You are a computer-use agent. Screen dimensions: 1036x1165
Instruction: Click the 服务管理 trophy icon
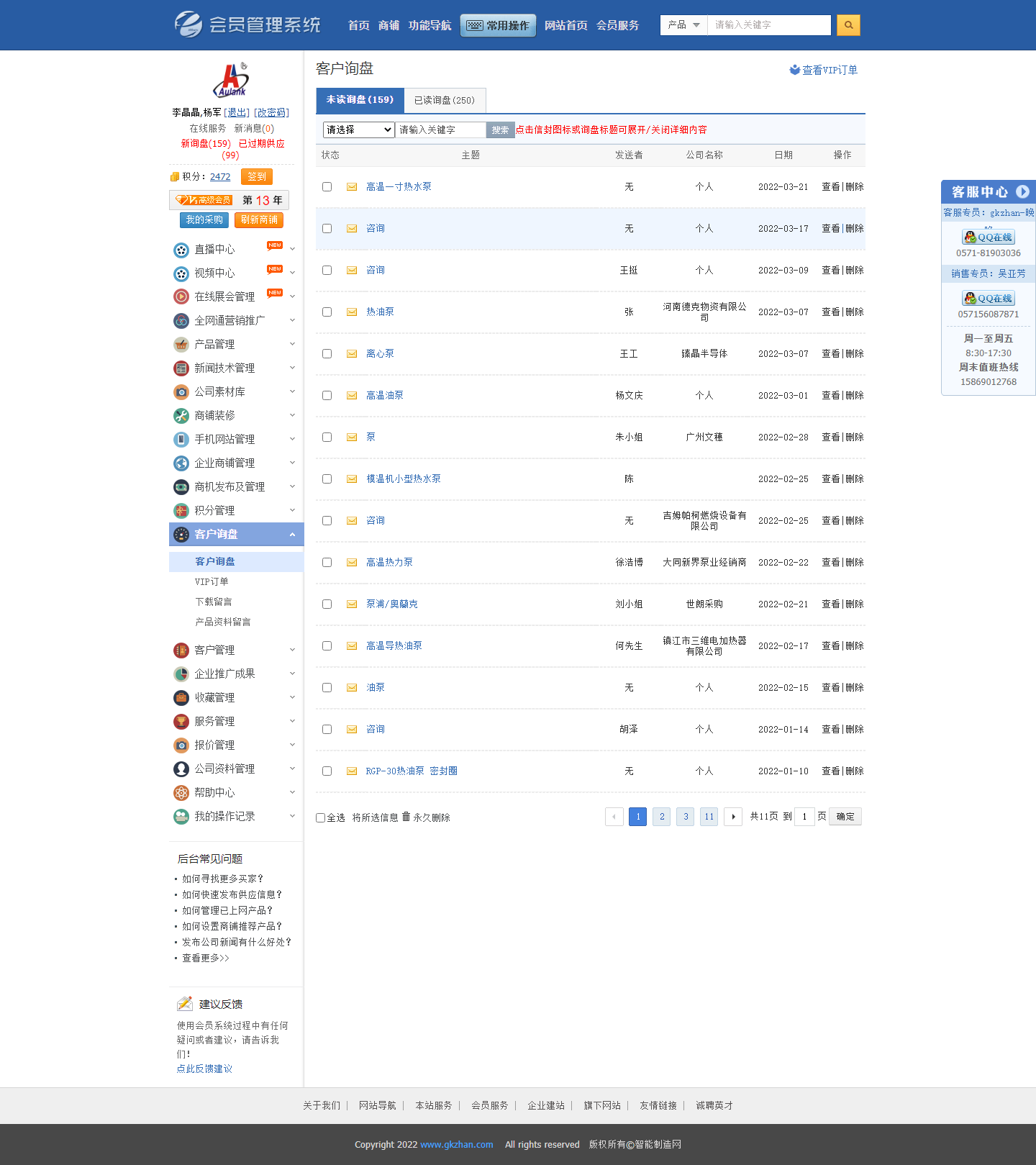(x=181, y=722)
